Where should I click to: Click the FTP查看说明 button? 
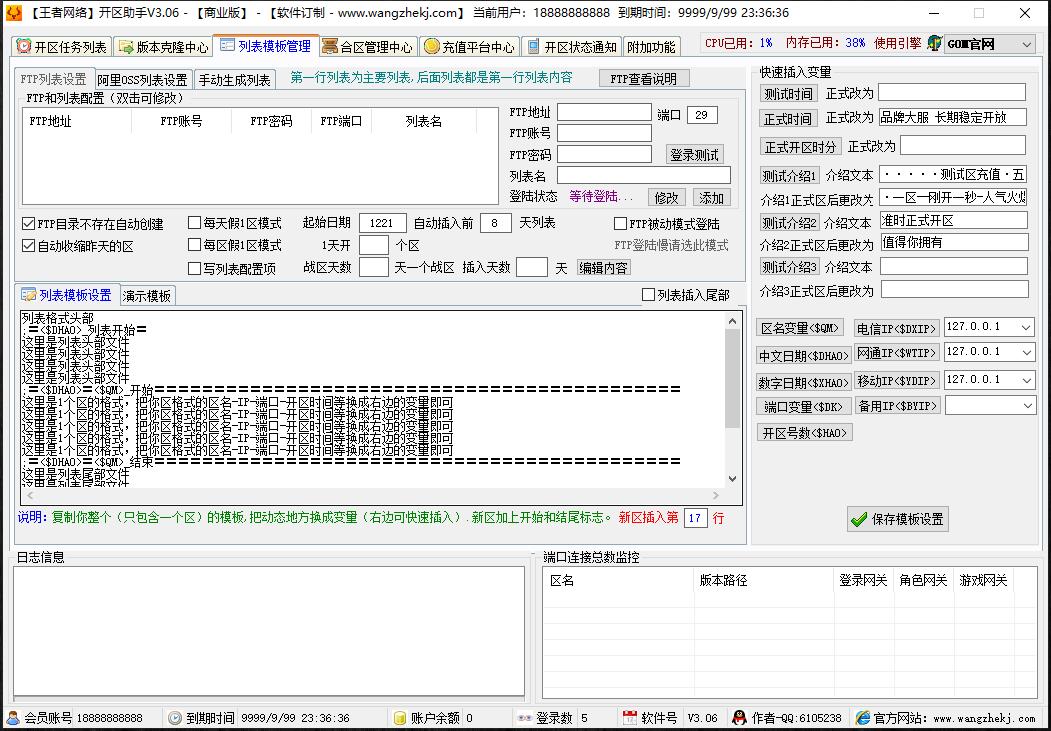(x=643, y=78)
